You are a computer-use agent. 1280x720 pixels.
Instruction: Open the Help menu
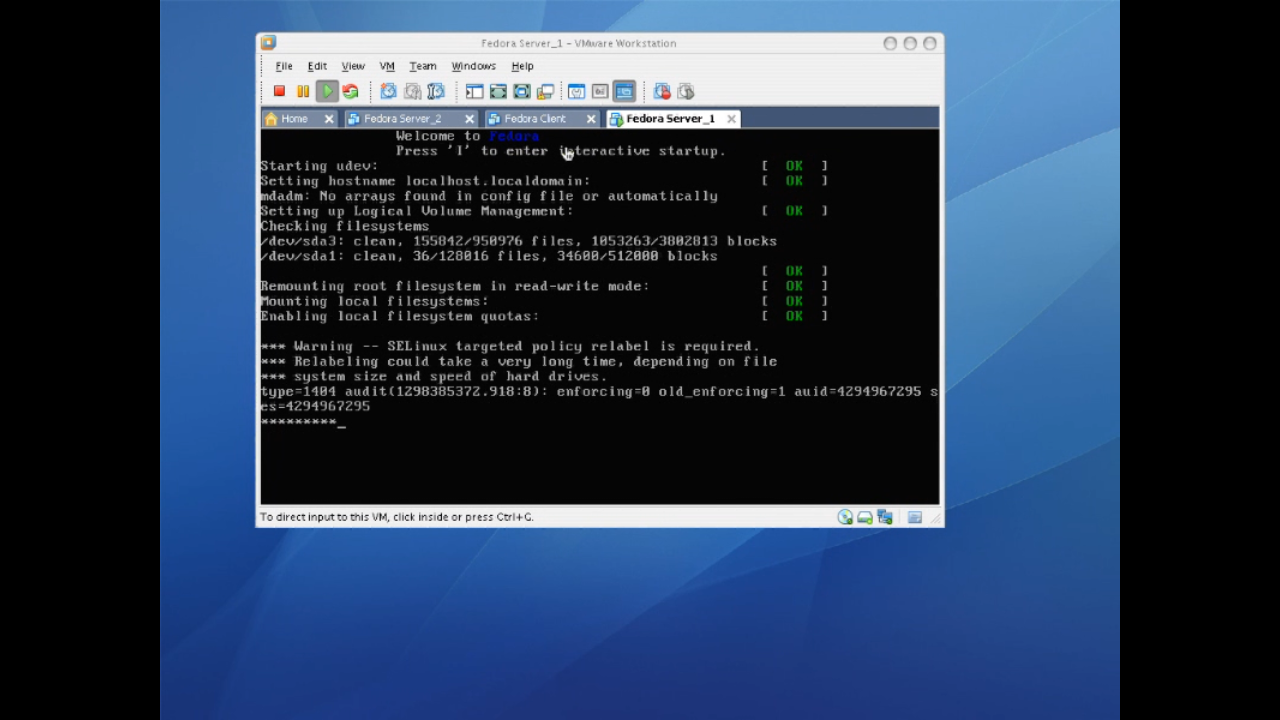pyautogui.click(x=522, y=66)
